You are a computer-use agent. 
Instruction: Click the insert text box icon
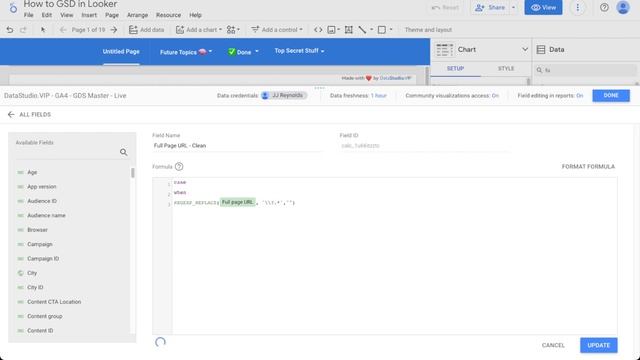(349, 30)
